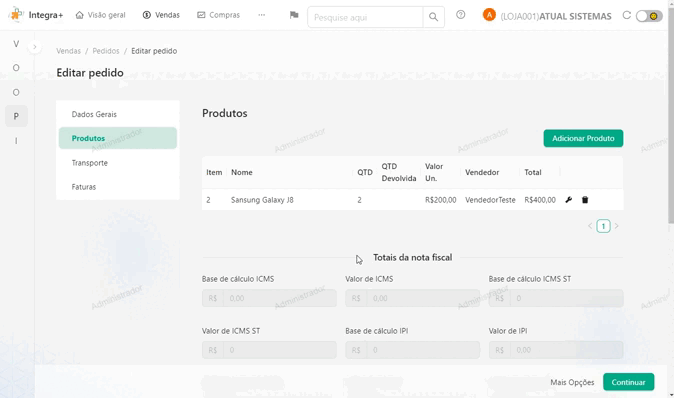Click the VendedorTeste cell
Screen dimensions: 674x398
point(490,200)
